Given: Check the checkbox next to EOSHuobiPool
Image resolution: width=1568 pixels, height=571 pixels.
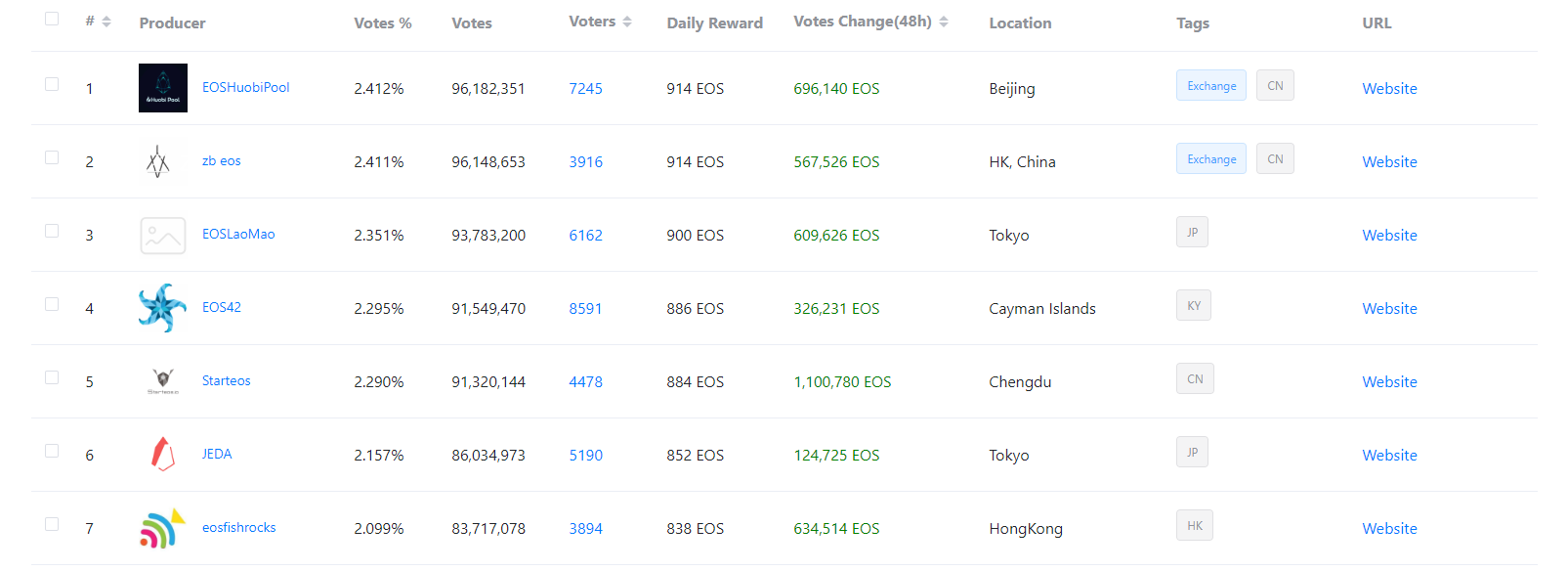Looking at the screenshot, I should 52,82.
